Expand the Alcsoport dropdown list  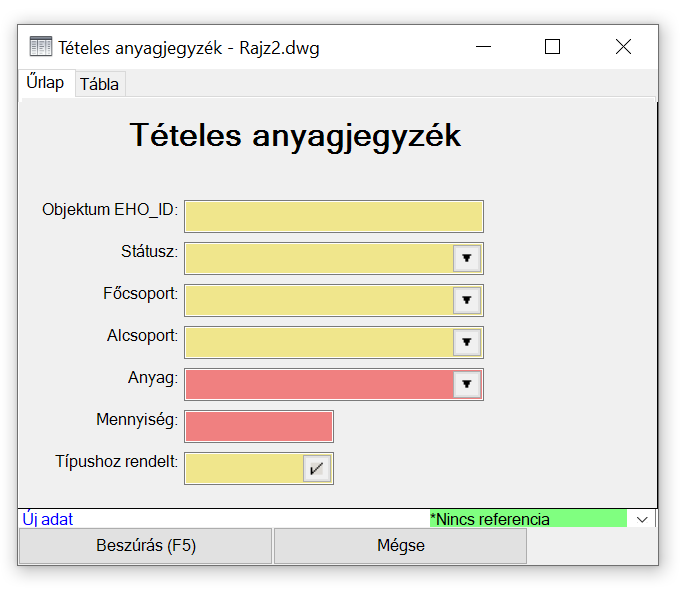coord(467,342)
